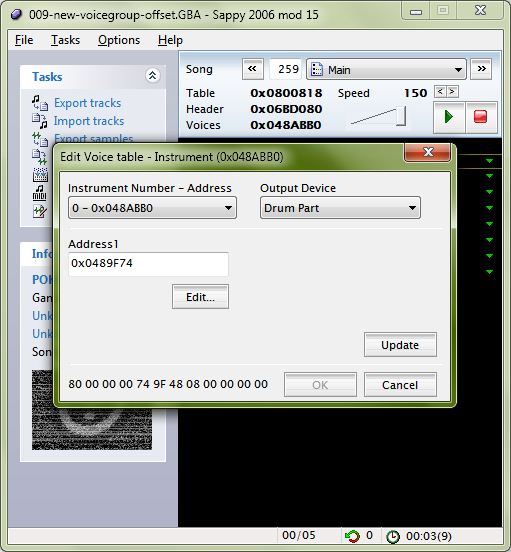This screenshot has width=511, height=552.
Task: Click the Speed value 150
Action: 415,93
